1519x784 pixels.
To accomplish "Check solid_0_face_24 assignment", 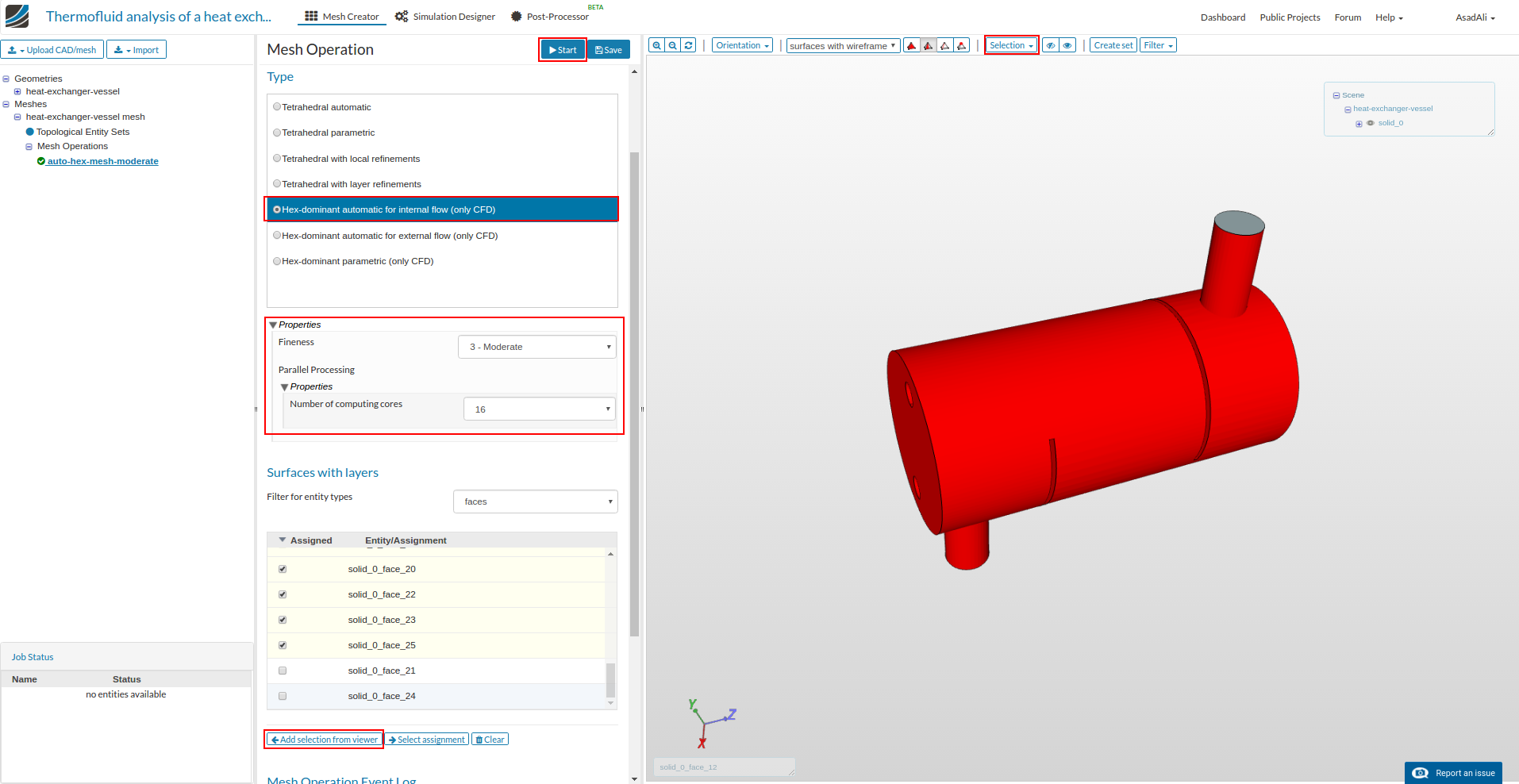I will point(283,696).
